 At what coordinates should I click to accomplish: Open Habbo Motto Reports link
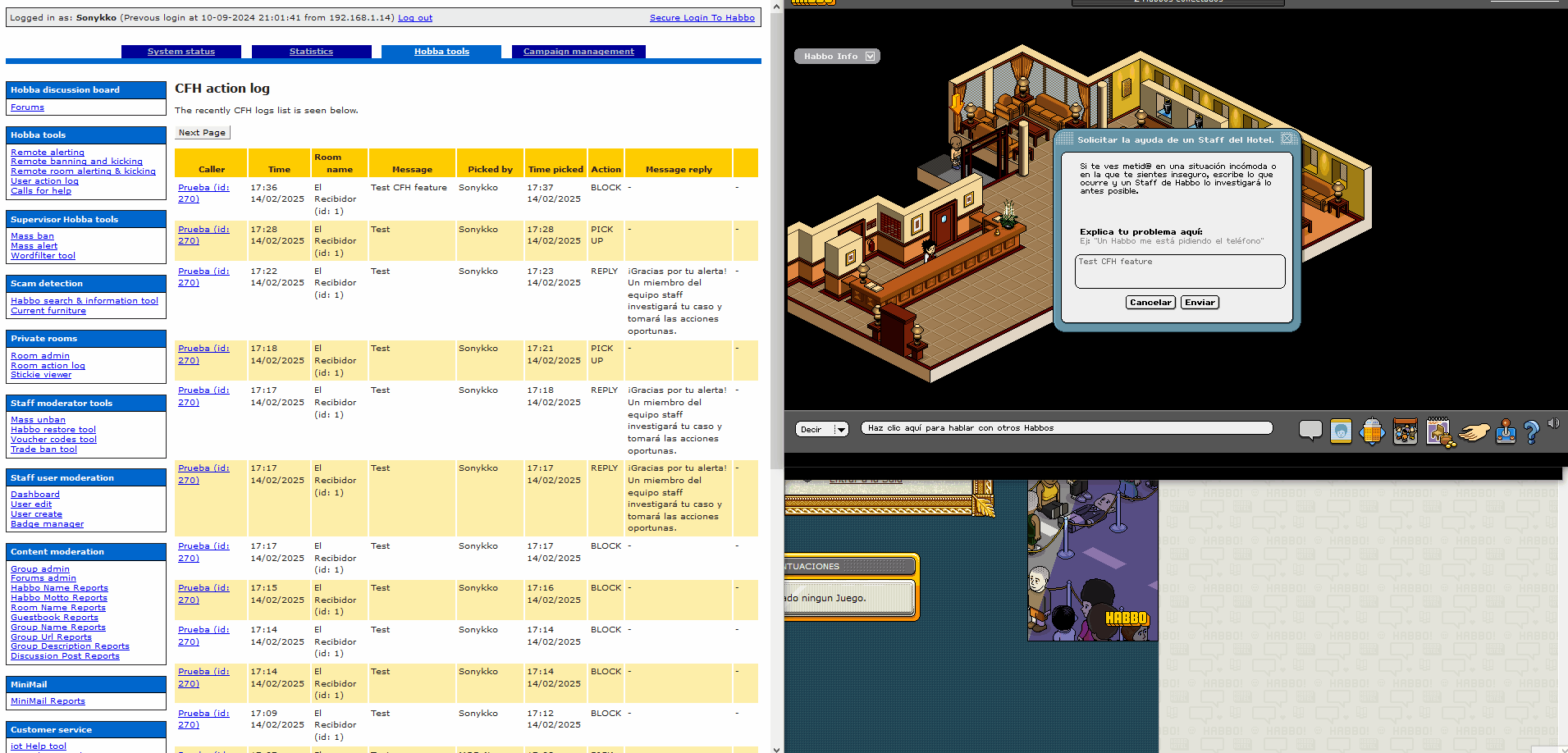point(59,598)
